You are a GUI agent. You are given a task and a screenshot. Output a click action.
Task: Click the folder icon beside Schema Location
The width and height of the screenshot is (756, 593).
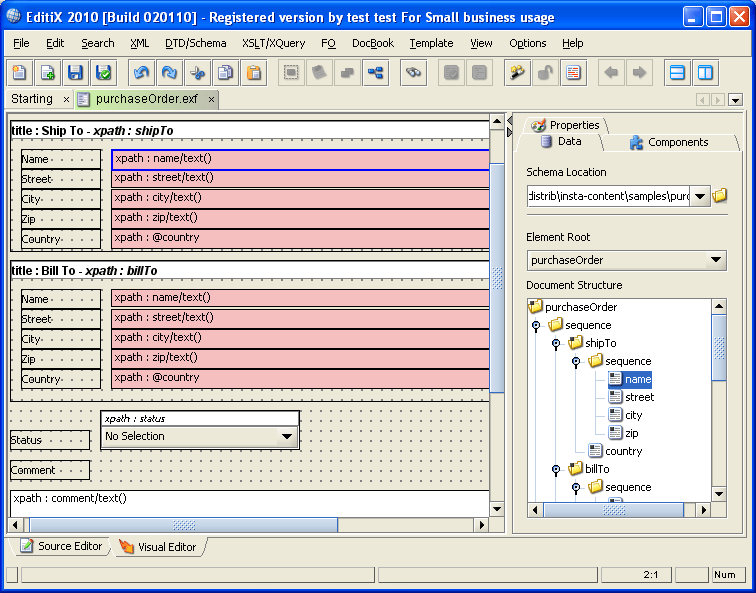tap(719, 196)
